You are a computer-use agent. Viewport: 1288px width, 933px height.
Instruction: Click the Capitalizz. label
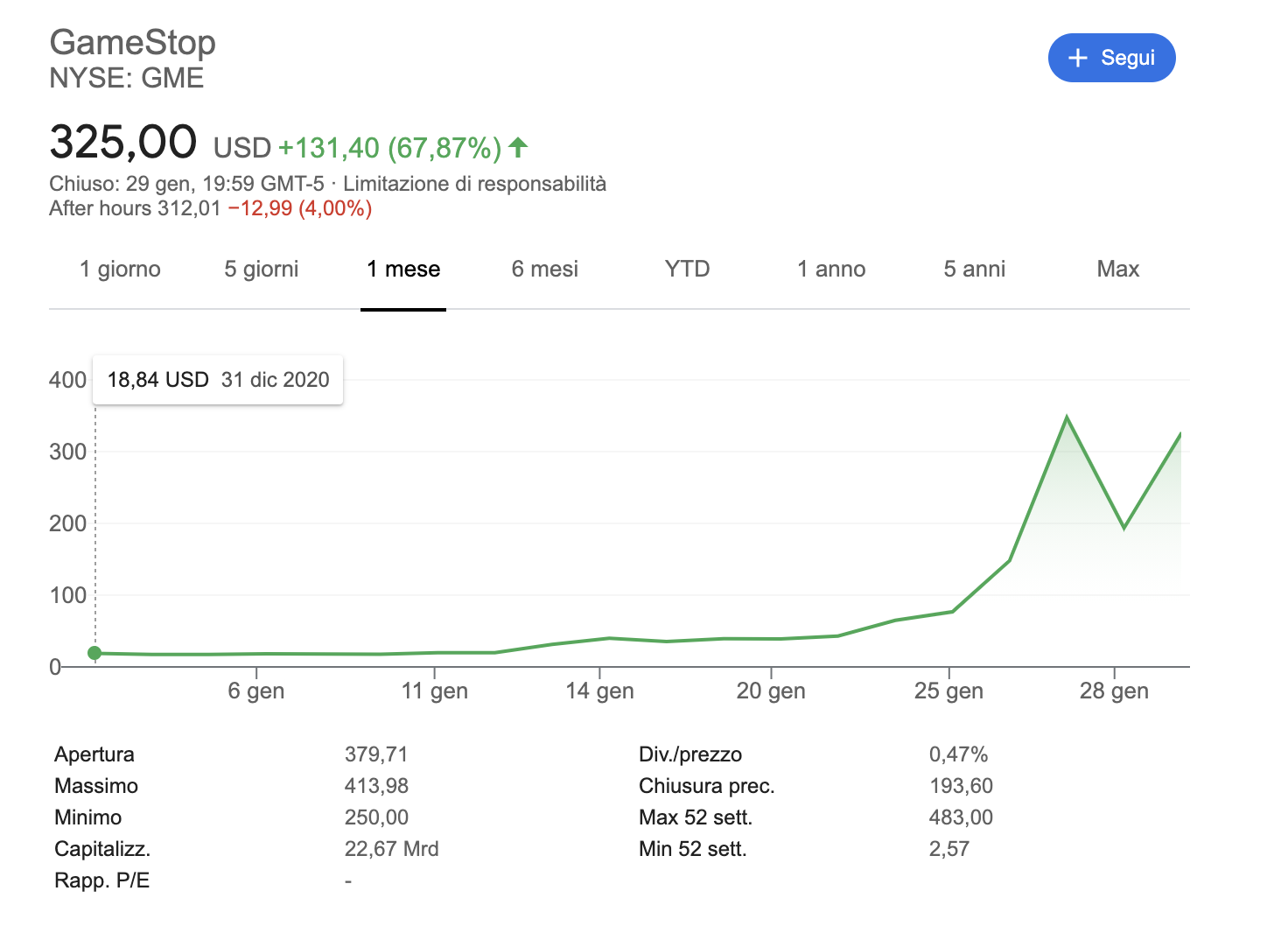point(102,849)
